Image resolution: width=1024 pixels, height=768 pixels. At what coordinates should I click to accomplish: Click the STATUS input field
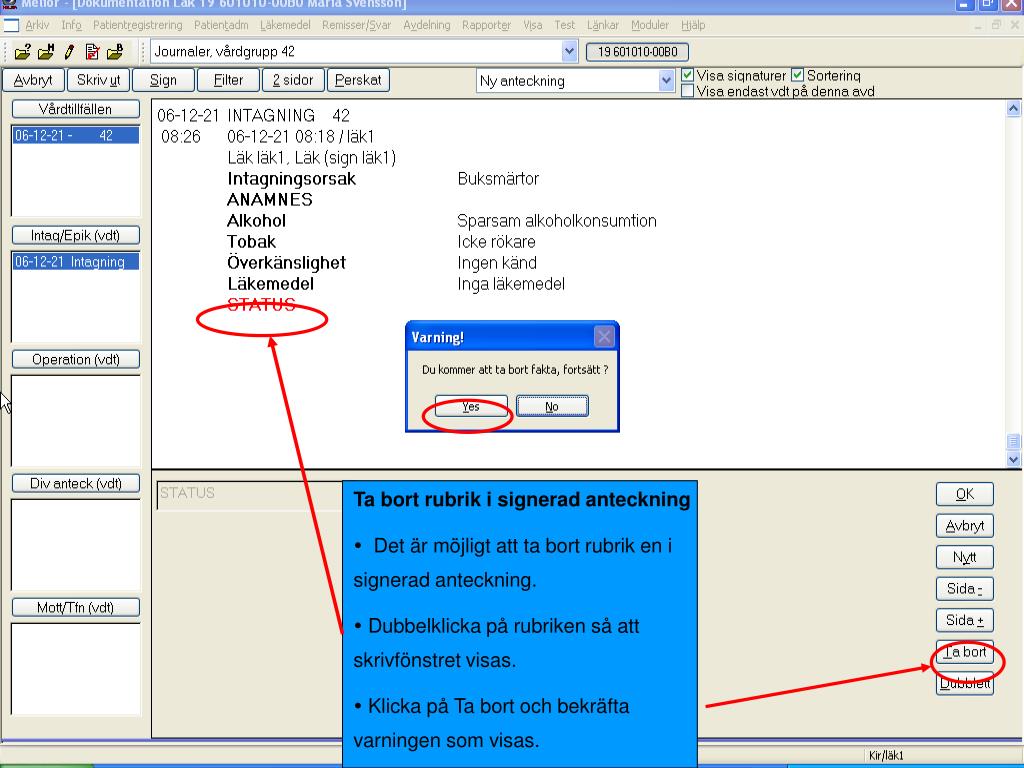(x=249, y=494)
